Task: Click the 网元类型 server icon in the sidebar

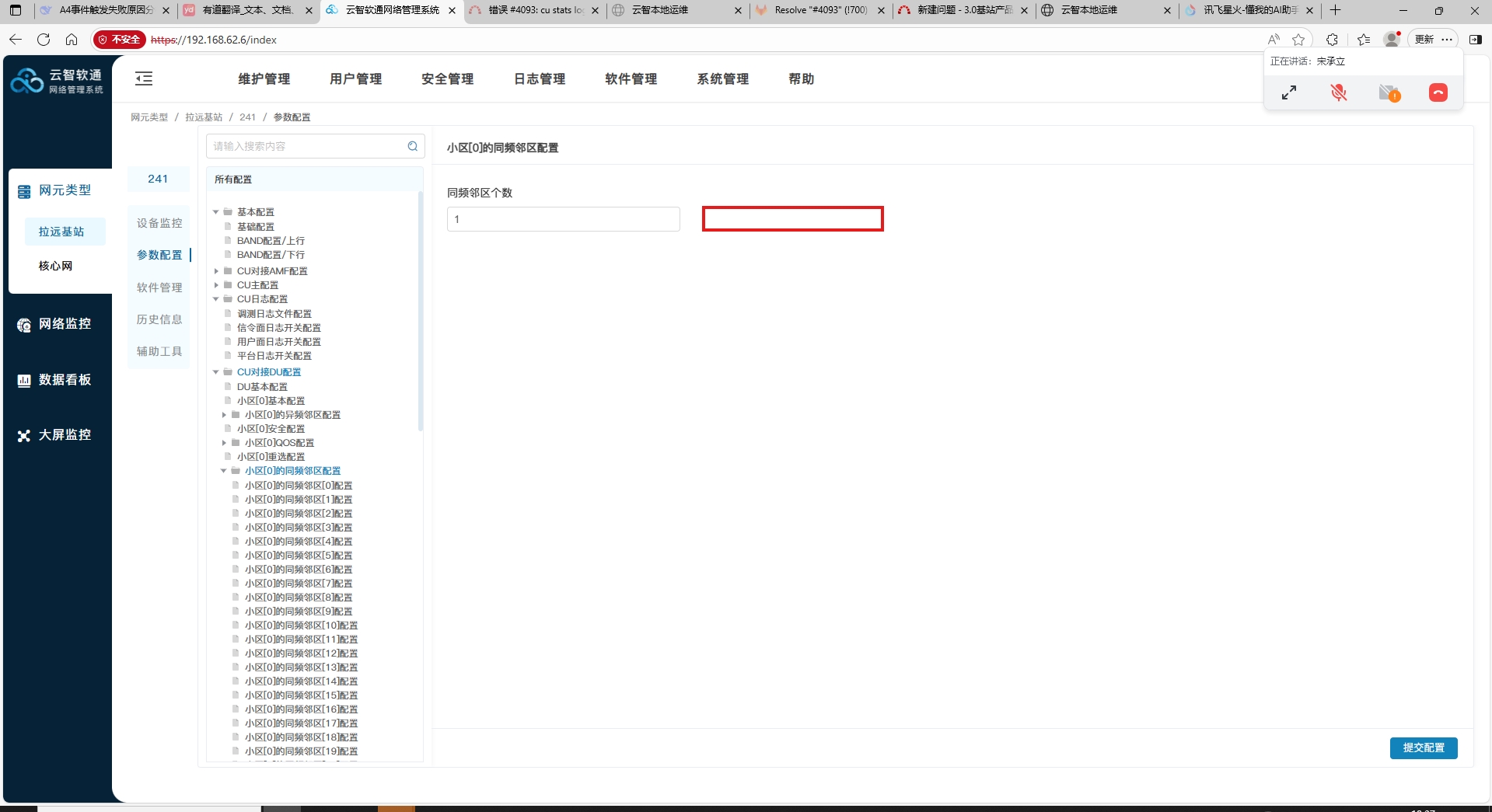Action: 24,191
